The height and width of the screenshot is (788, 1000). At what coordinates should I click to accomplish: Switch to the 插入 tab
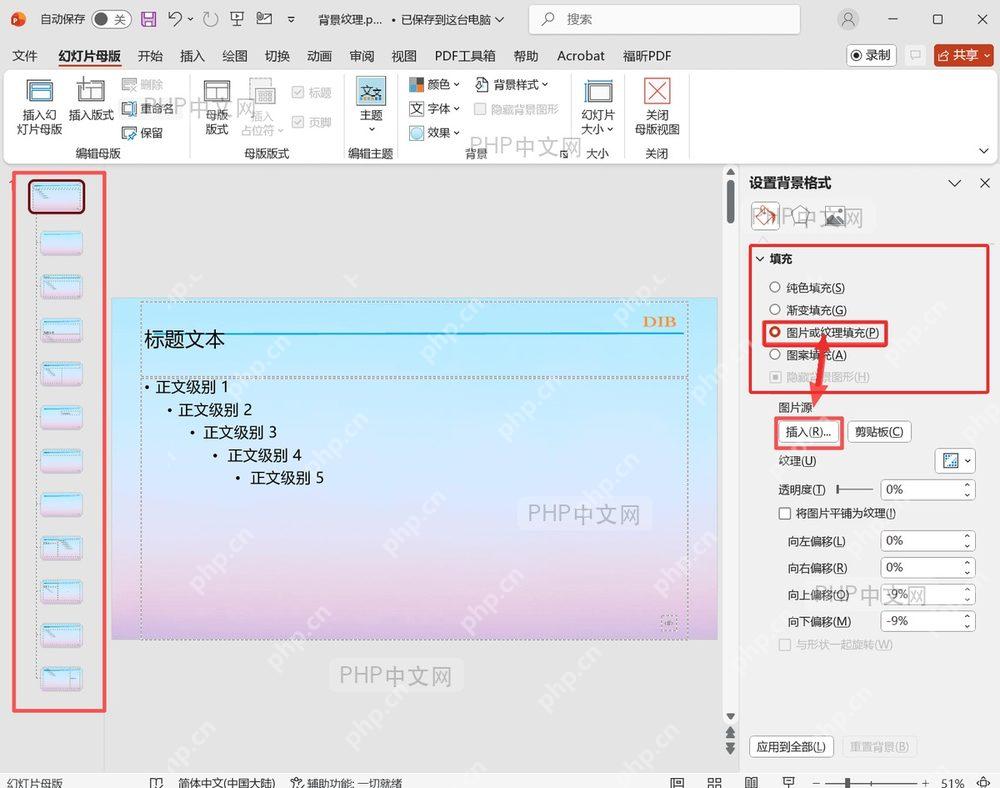(x=192, y=56)
